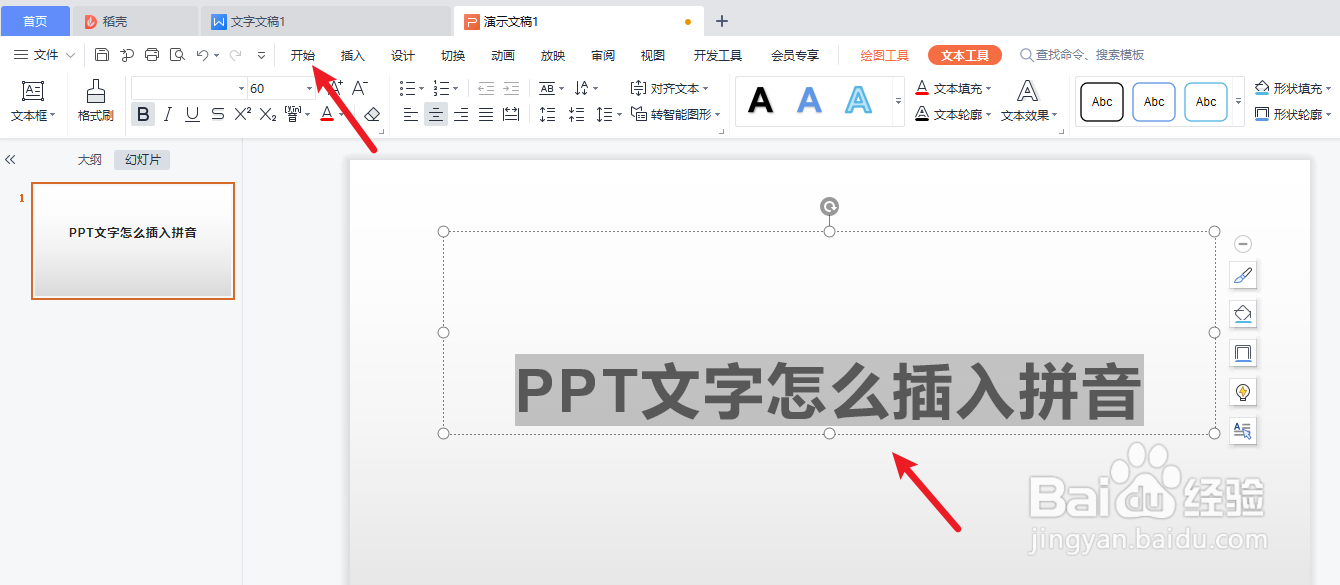
Task: Expand the WordArt preset styles gallery
Action: (897, 101)
